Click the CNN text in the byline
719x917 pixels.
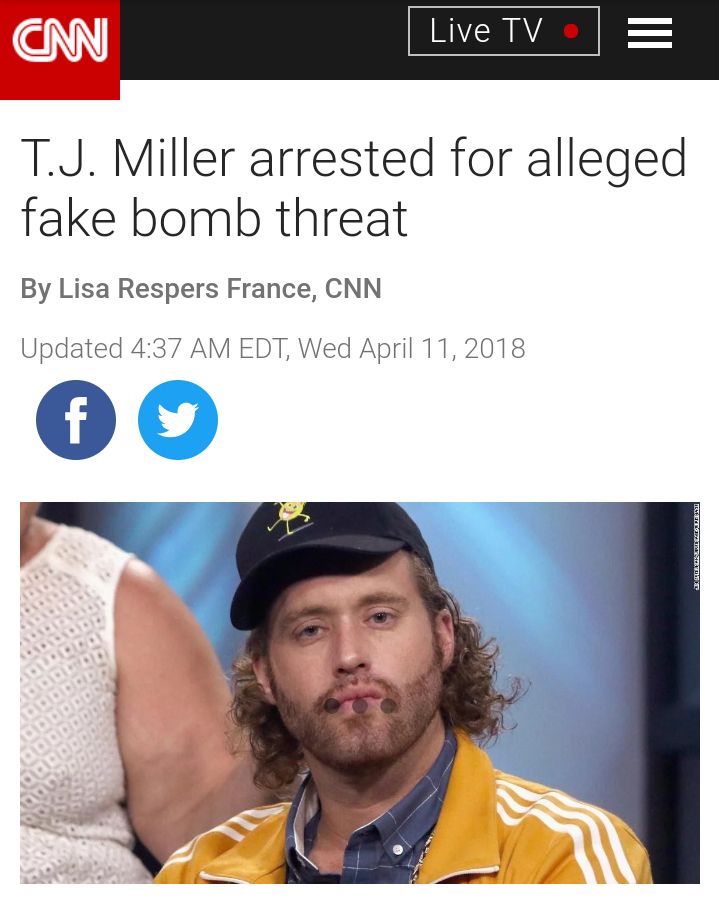(x=353, y=288)
